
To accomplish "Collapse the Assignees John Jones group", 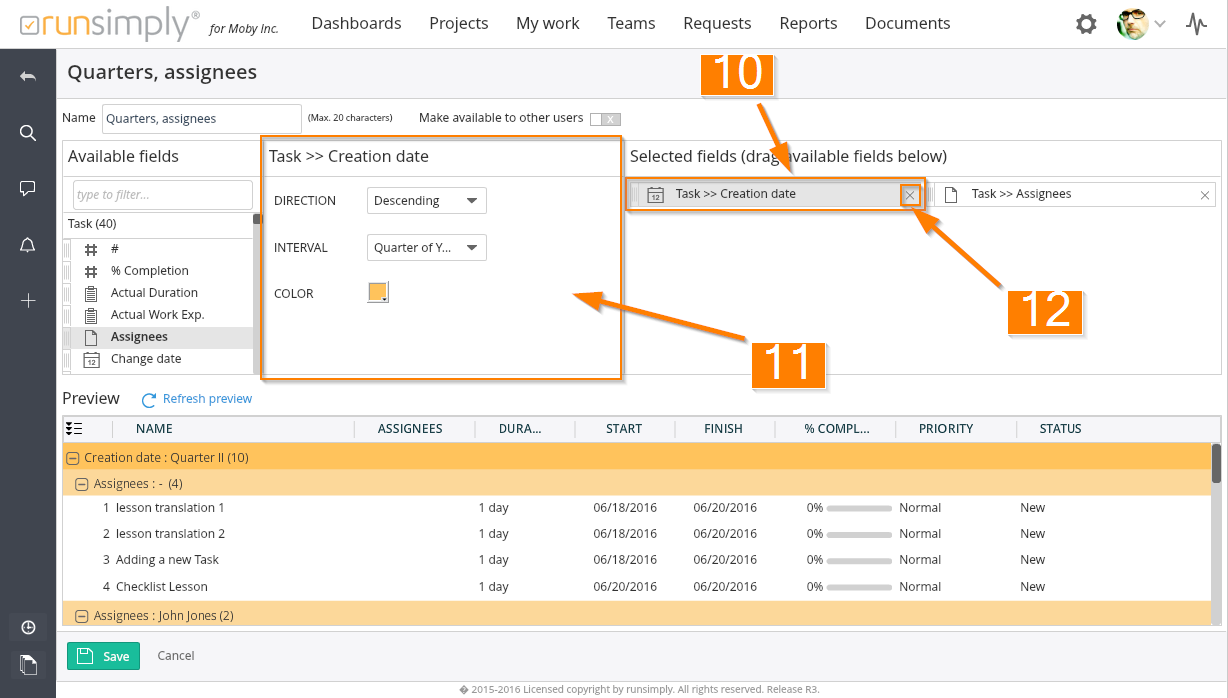I will point(82,616).
